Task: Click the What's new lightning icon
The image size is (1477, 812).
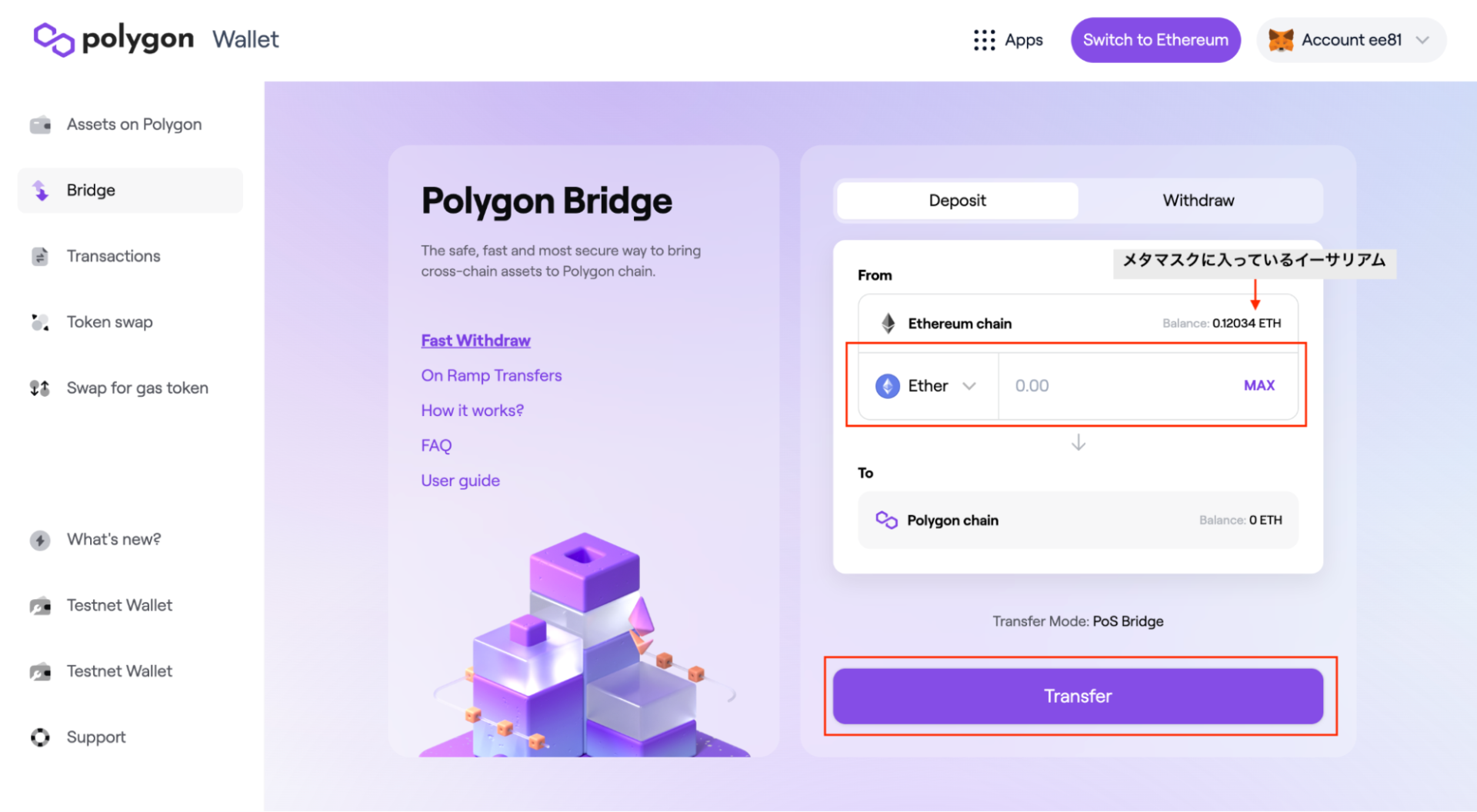Action: pos(40,540)
